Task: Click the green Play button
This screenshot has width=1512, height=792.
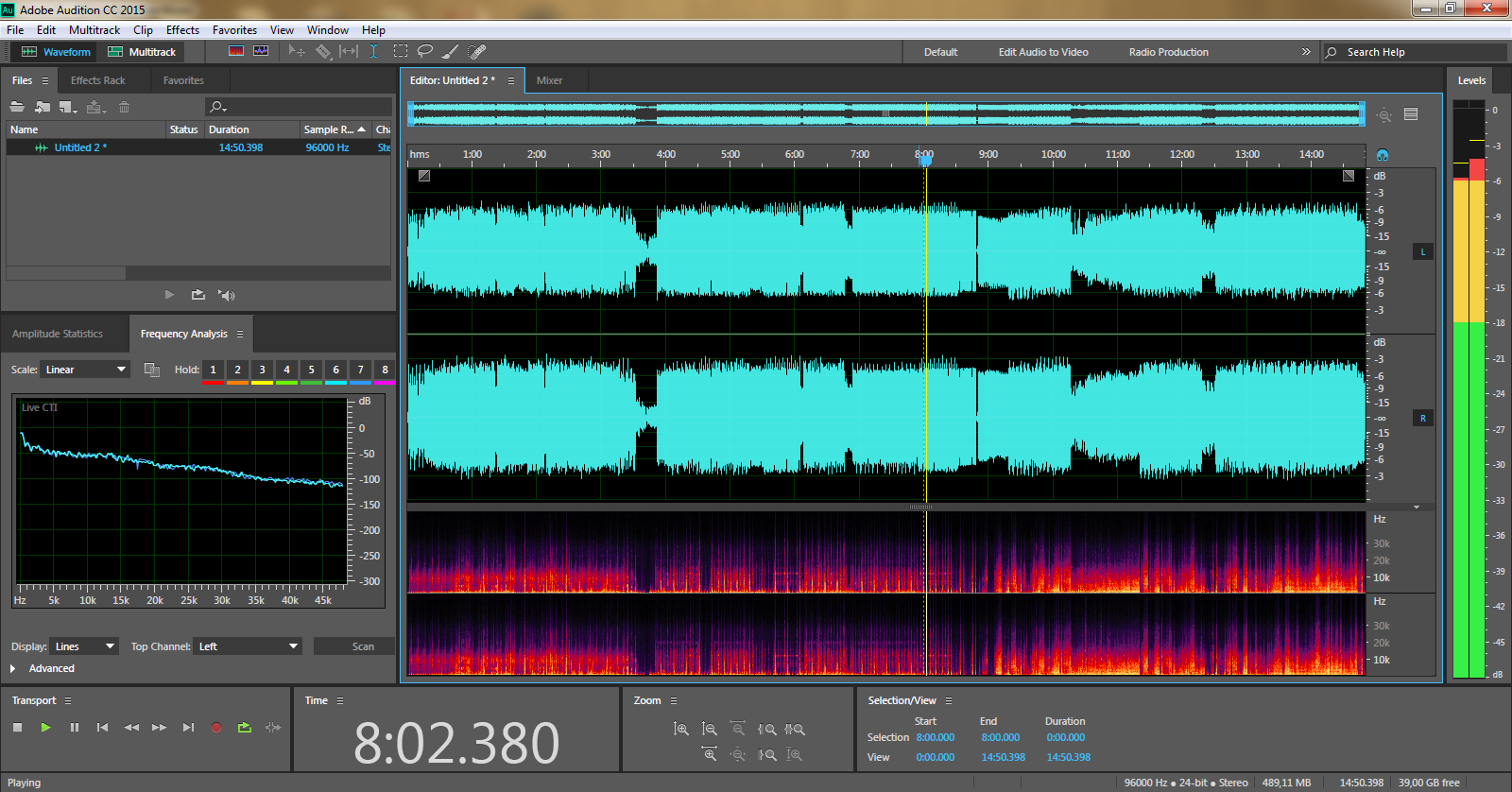Action: (x=45, y=727)
